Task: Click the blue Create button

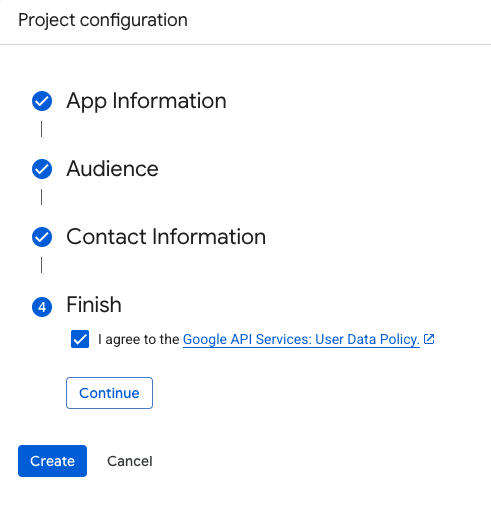Action: (52, 461)
